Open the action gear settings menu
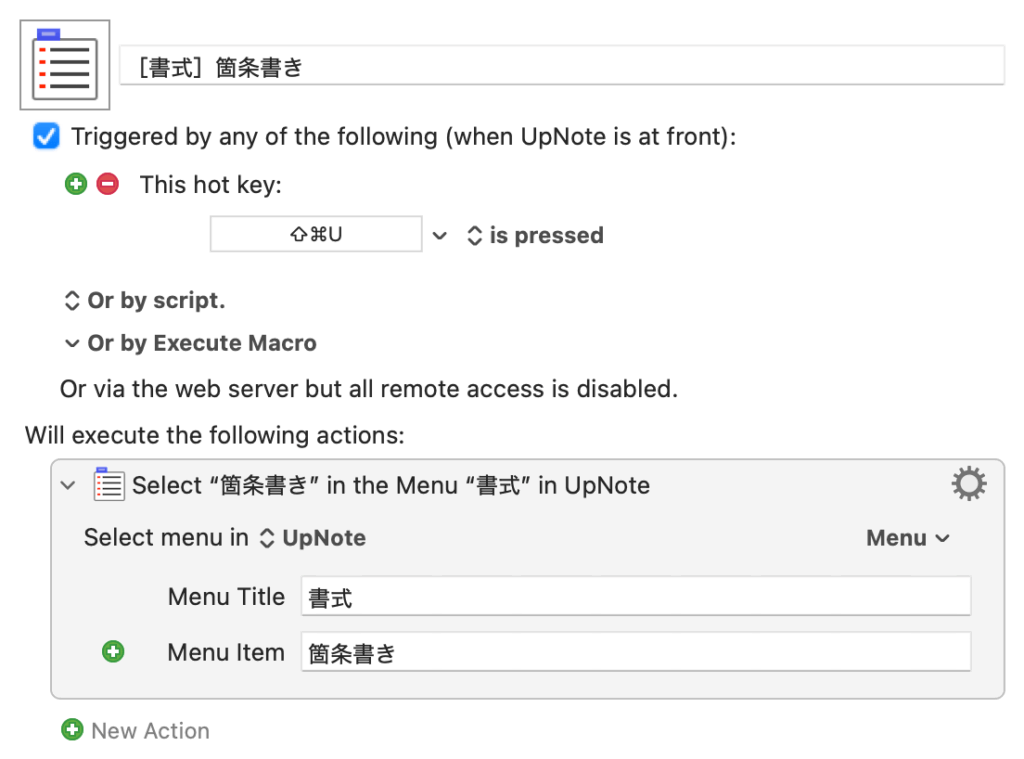Screen dimensions: 1024x759 click(968, 485)
